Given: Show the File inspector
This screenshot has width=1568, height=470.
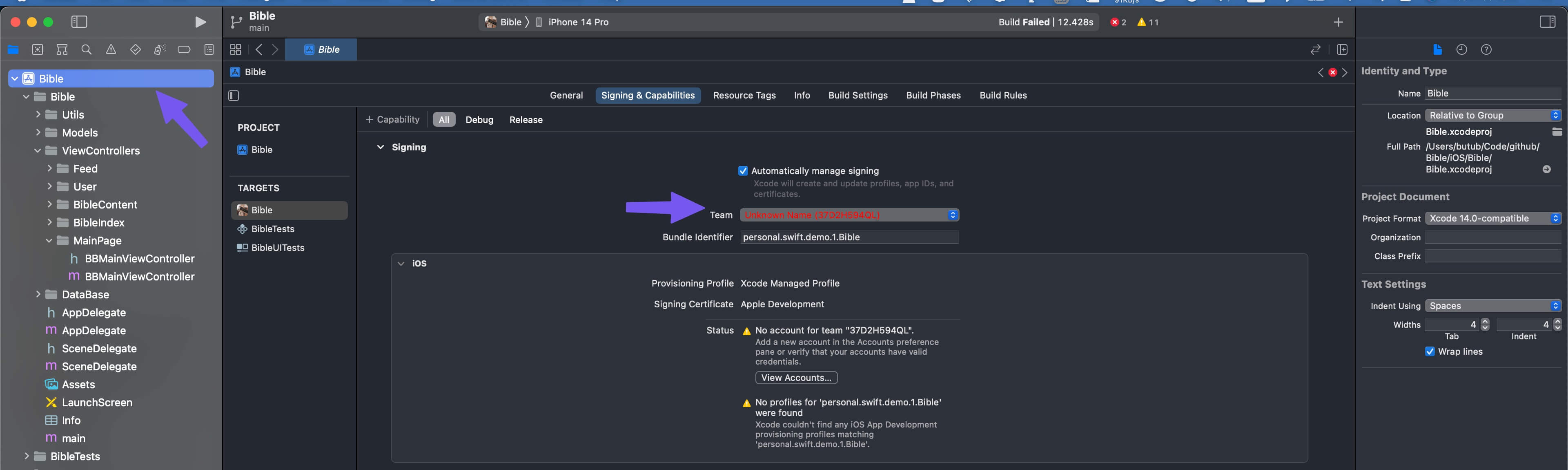Looking at the screenshot, I should 1437,50.
